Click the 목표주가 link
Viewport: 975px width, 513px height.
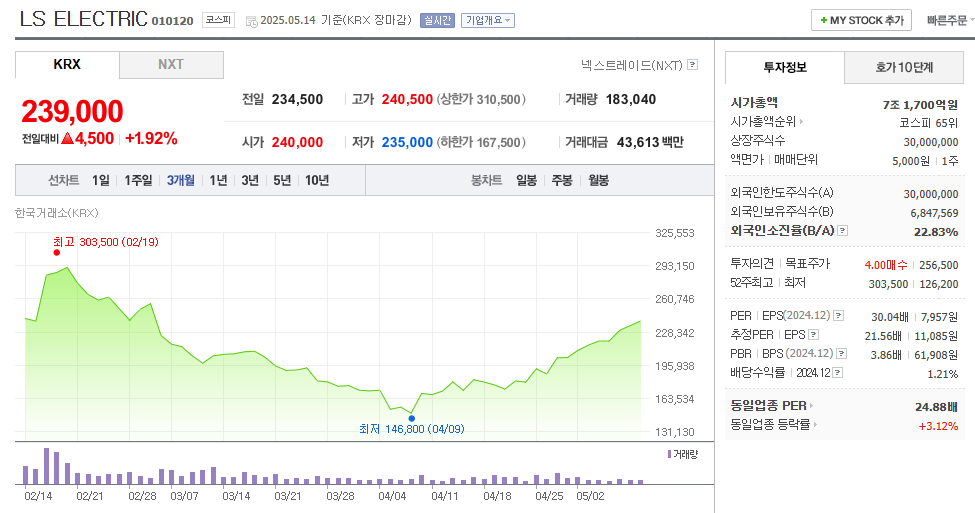pos(807,264)
